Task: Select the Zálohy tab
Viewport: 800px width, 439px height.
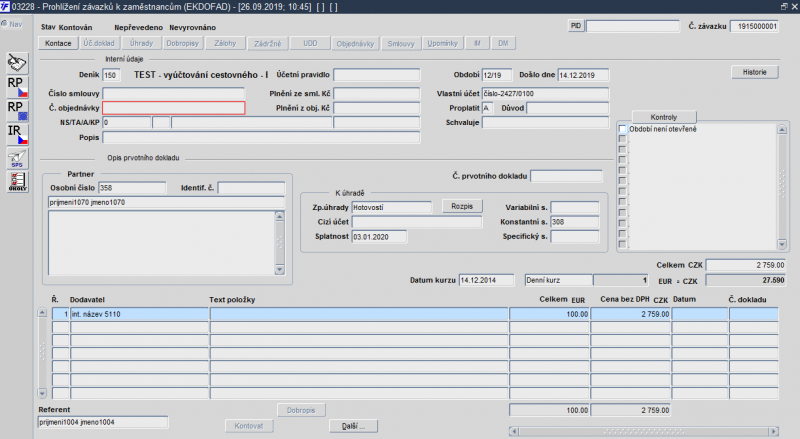Action: 225,43
